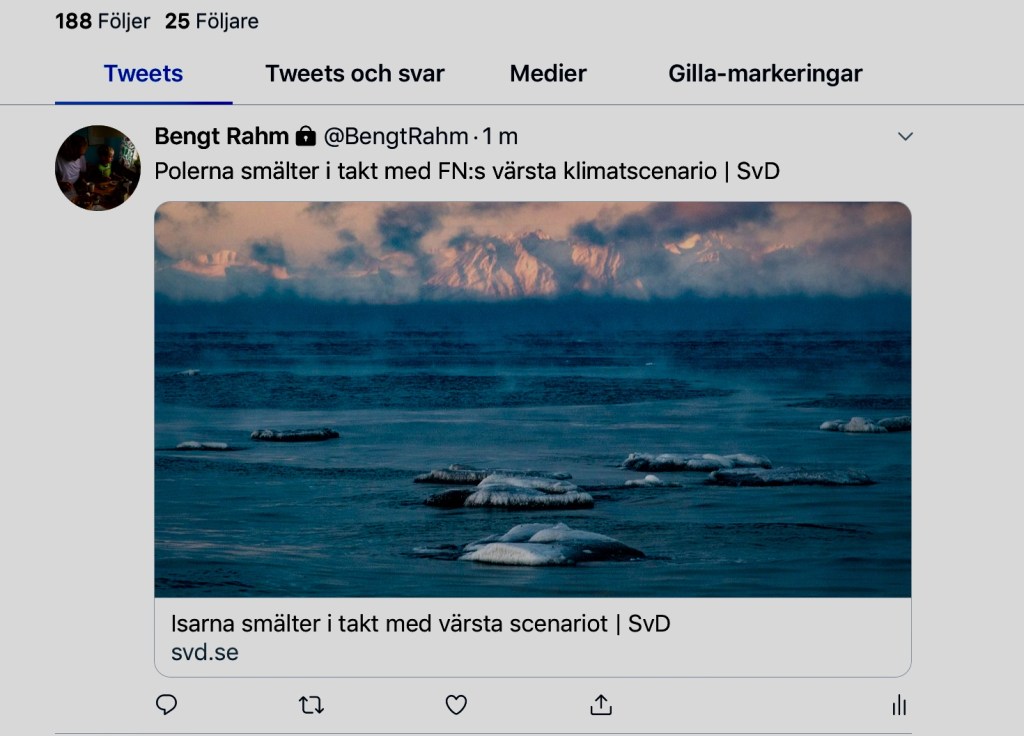
Task: Switch to the Tweets tab
Action: 143,74
